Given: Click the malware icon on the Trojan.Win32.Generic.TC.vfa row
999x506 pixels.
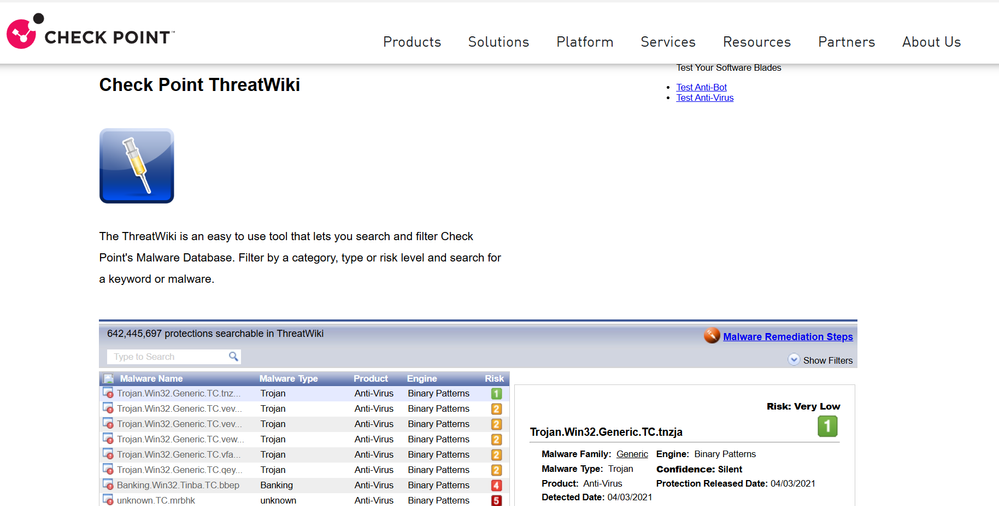Looking at the screenshot, I should 108,454.
